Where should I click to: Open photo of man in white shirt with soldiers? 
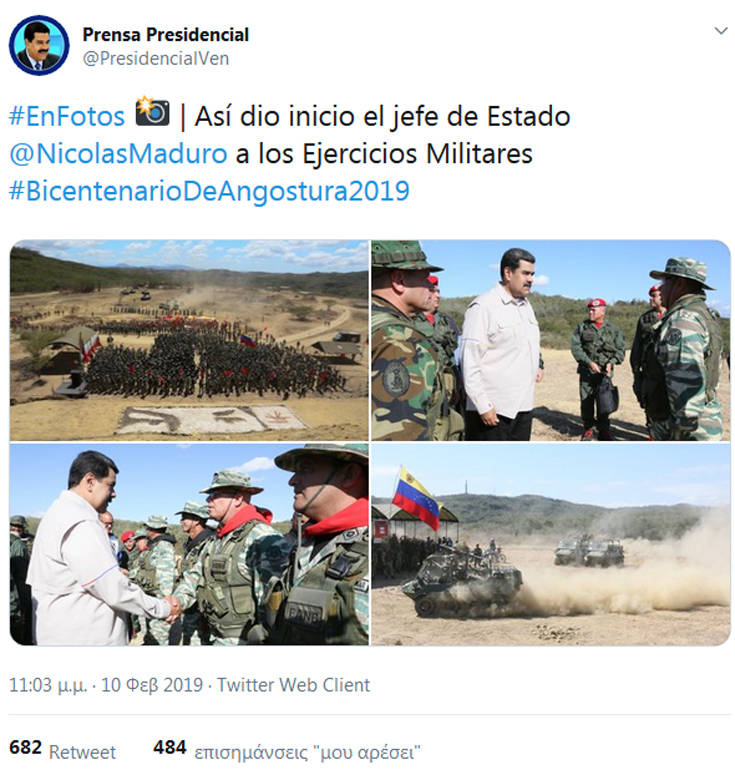pyautogui.click(x=551, y=340)
